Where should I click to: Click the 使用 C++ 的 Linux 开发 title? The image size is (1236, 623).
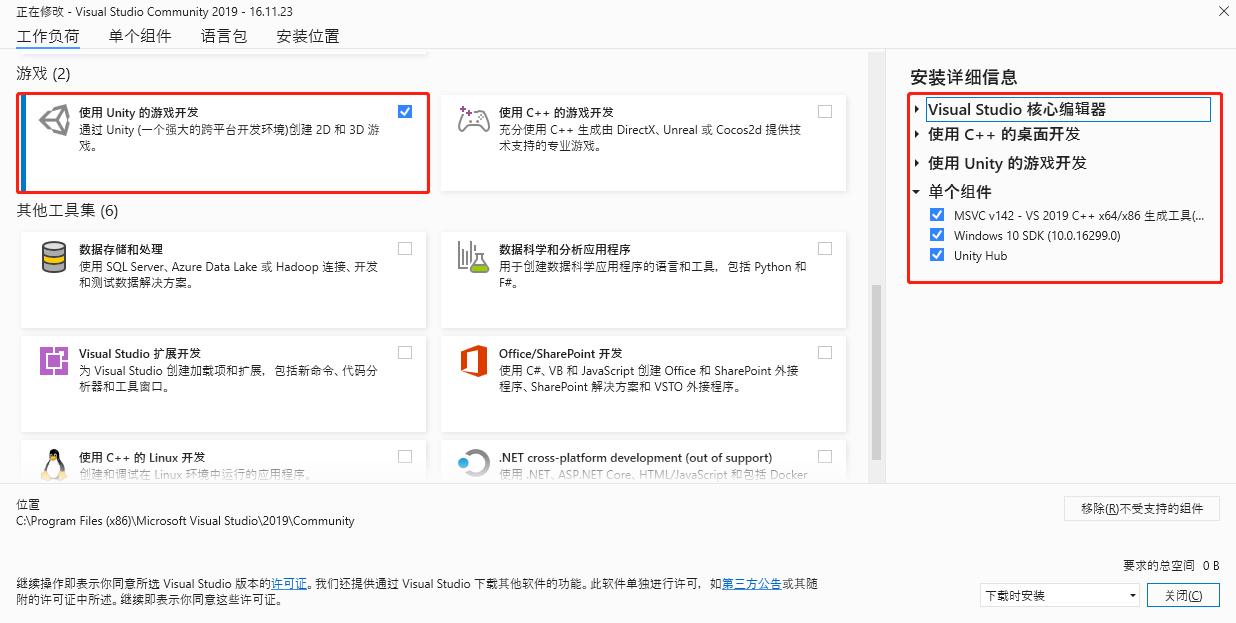coord(142,457)
